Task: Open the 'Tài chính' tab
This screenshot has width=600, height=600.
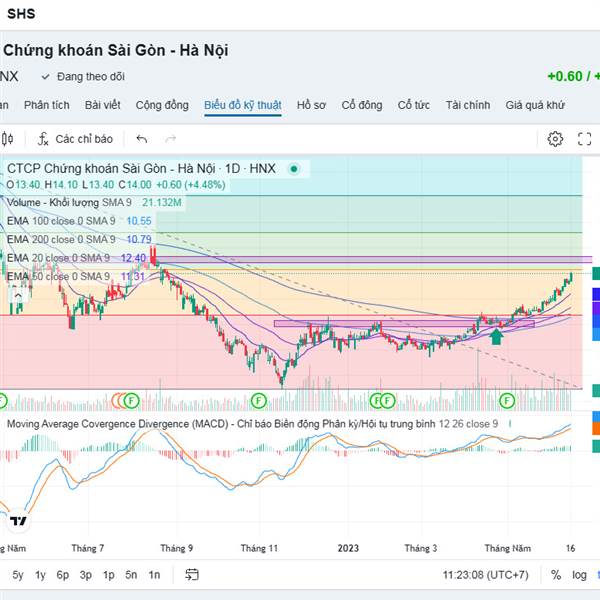Action: tap(468, 105)
